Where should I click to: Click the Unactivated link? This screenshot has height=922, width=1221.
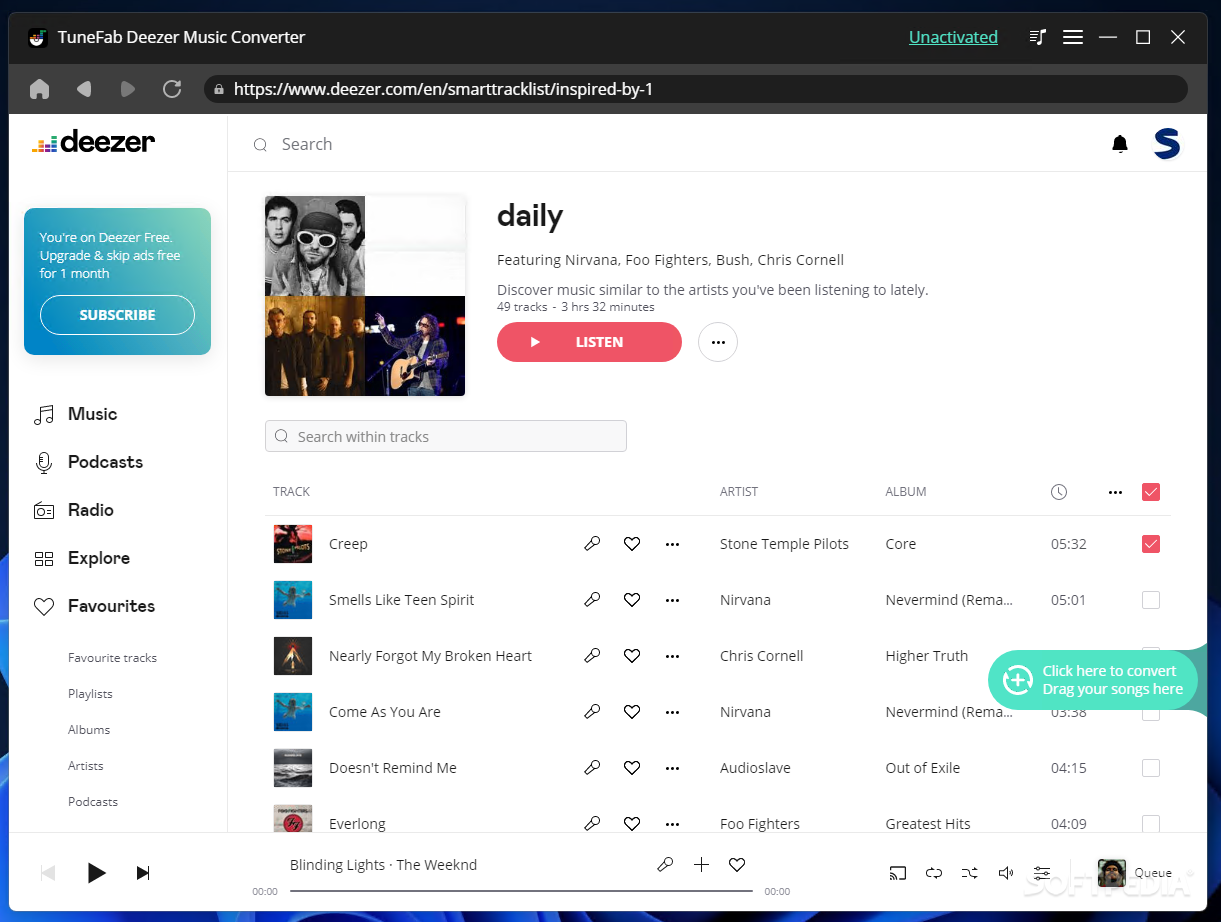[x=953, y=37]
